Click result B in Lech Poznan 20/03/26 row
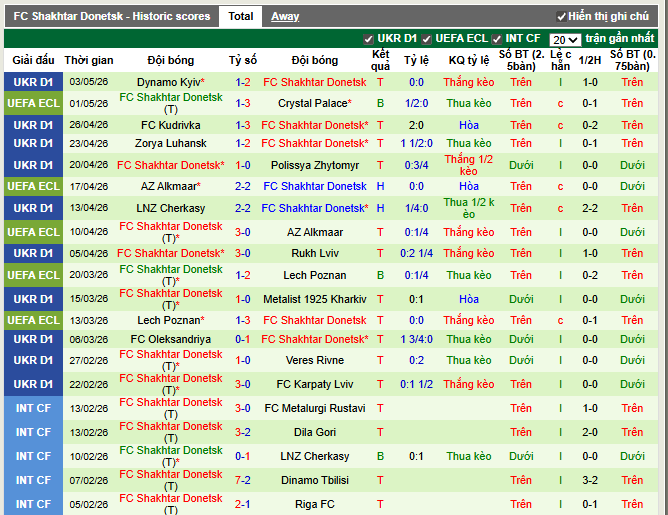 (x=380, y=275)
